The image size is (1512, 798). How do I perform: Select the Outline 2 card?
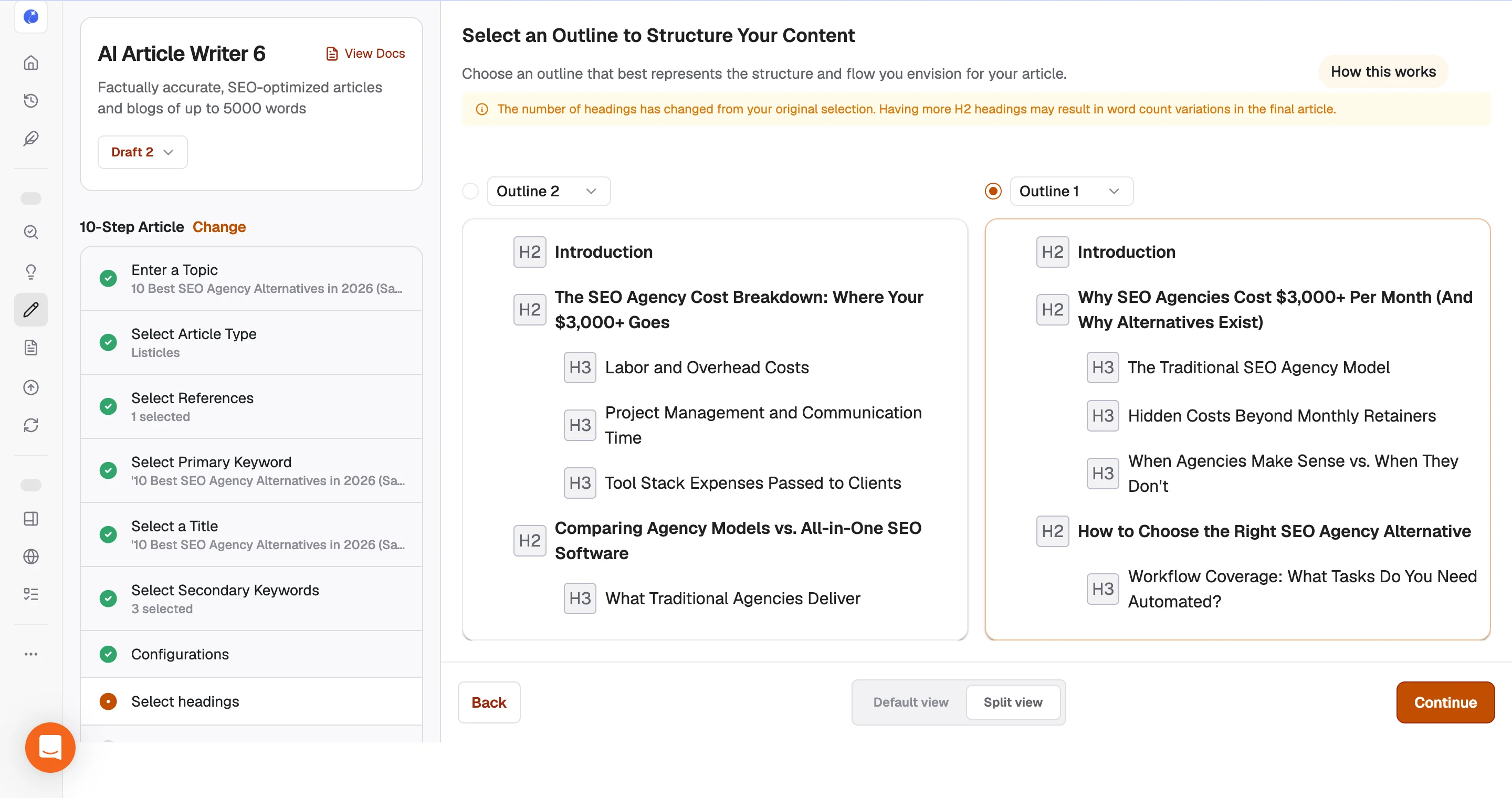coord(715,429)
